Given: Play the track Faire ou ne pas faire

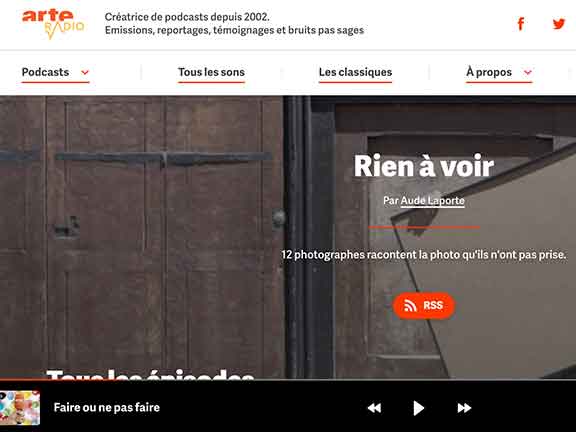Looking at the screenshot, I should [x=418, y=408].
